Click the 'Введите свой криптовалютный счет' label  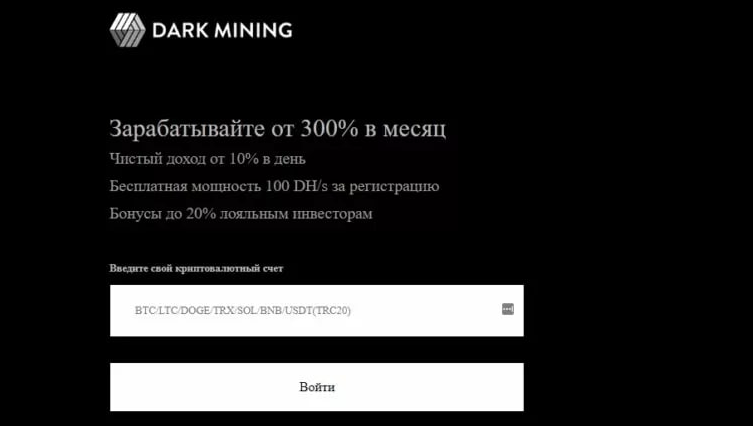[203, 268]
